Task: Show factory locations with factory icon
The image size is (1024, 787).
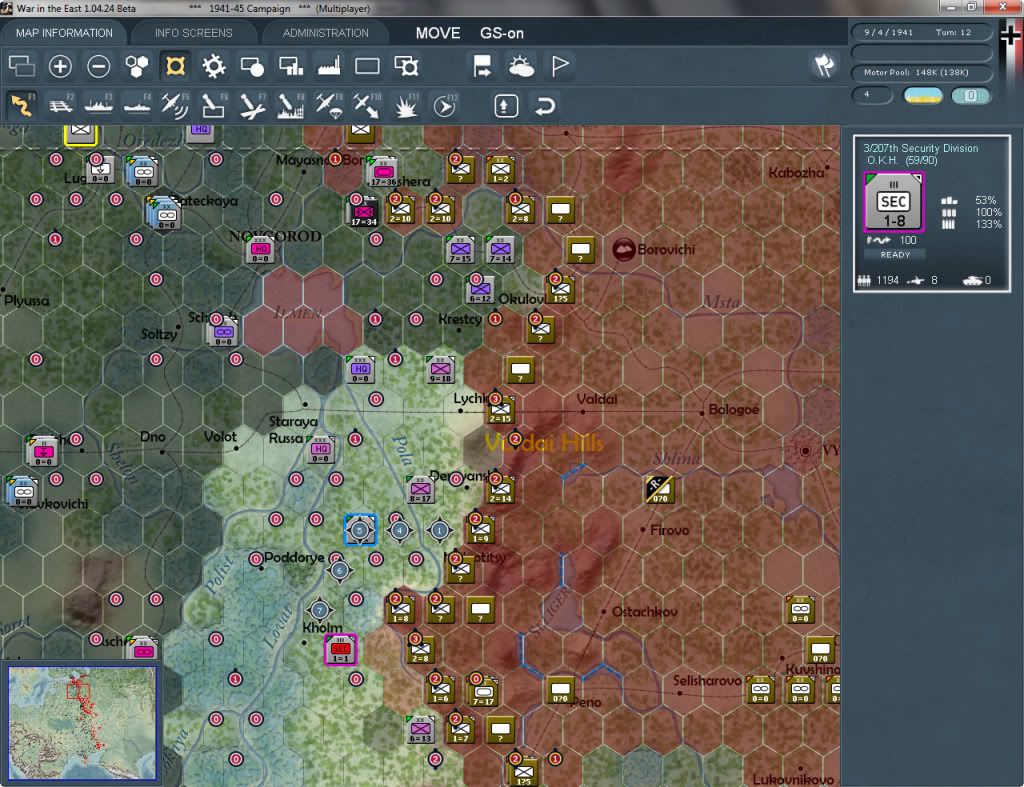Action: coord(329,66)
